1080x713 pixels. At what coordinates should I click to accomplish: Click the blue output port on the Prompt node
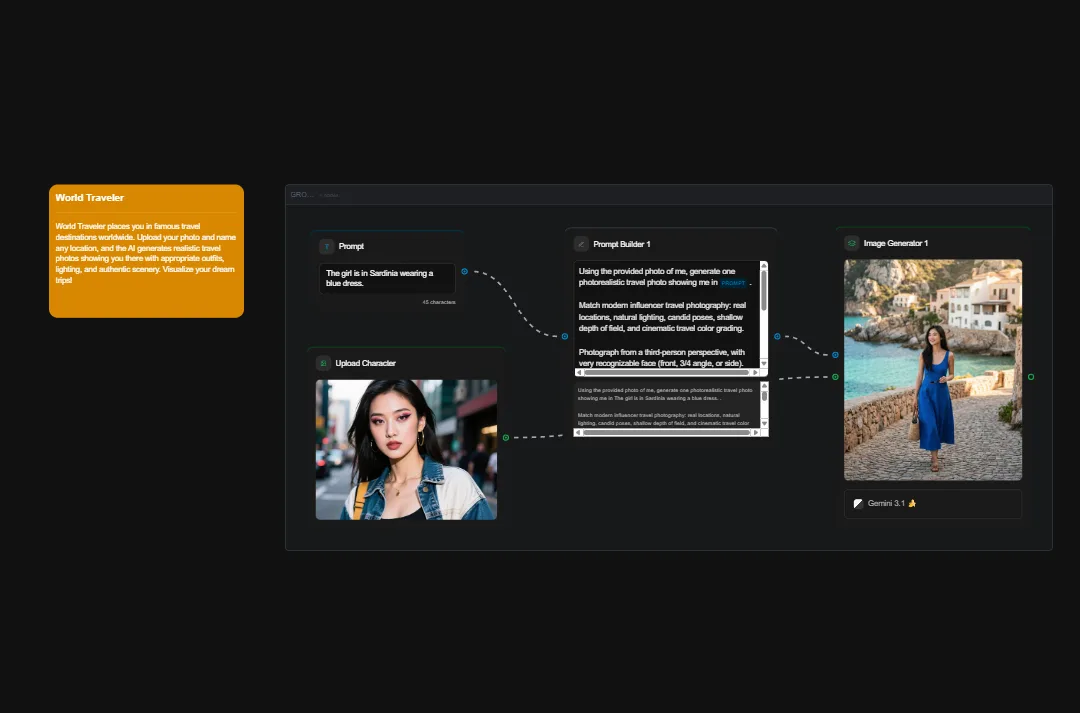(x=465, y=271)
